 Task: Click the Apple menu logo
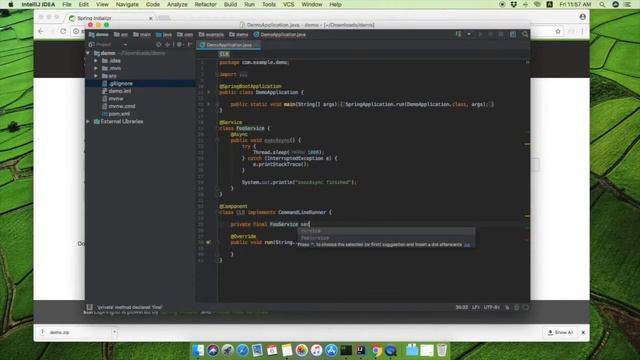click(x=11, y=4)
